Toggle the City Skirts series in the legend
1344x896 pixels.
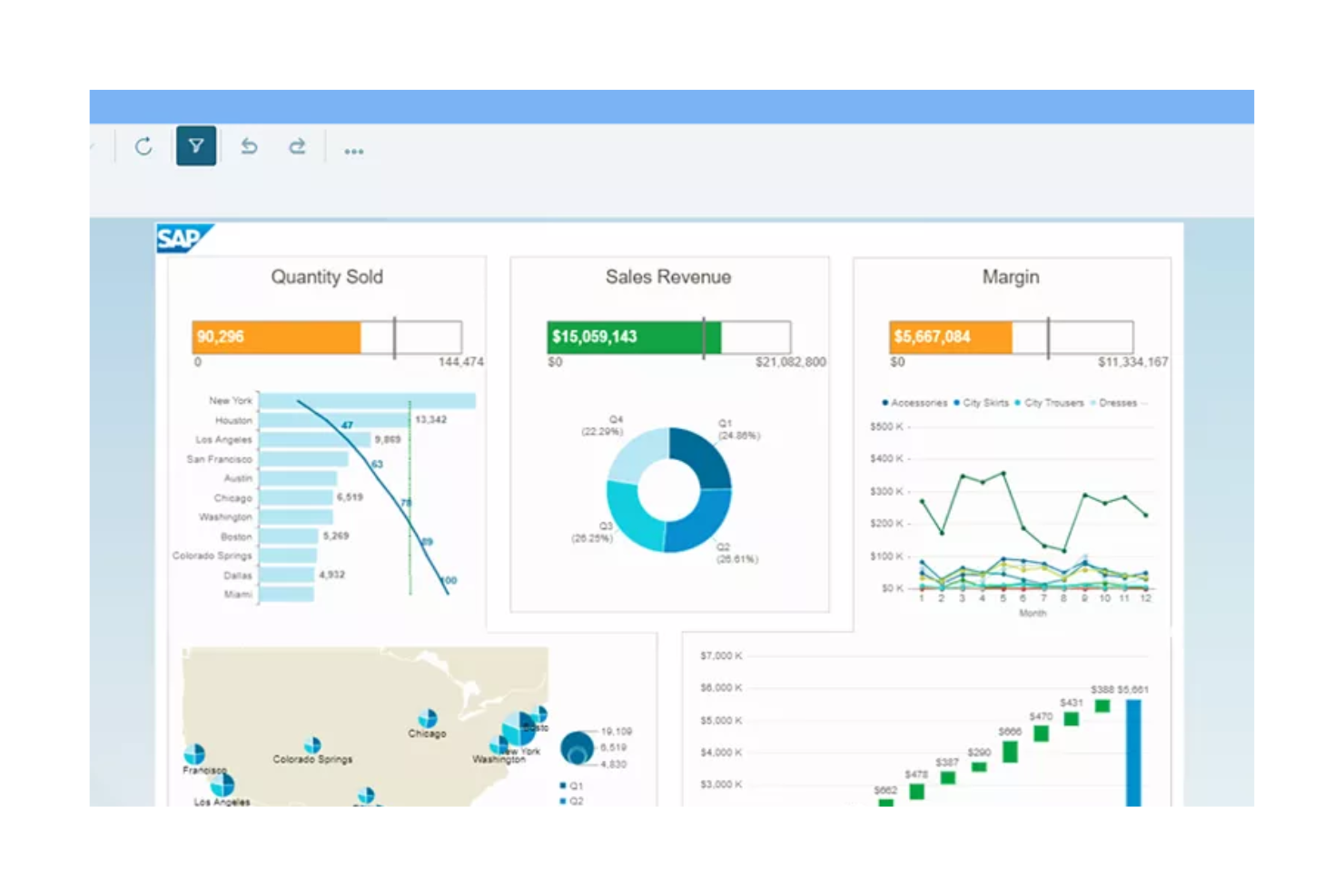(956, 402)
